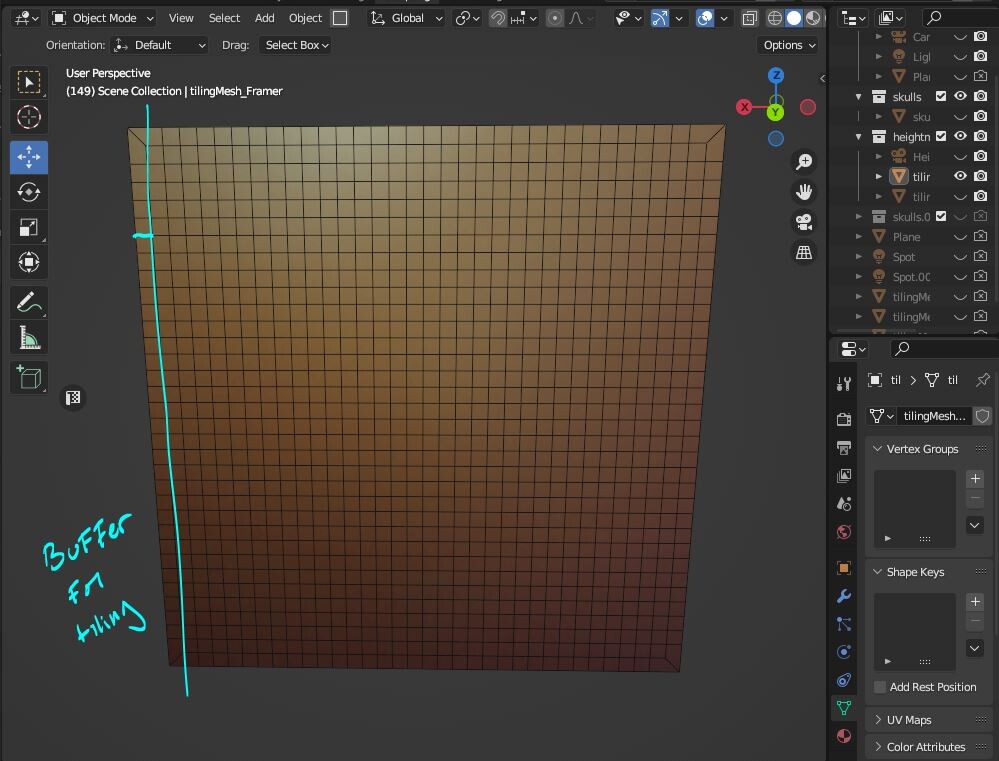Open the Modifier Properties wrench tab
Image resolution: width=999 pixels, height=761 pixels.
843,596
